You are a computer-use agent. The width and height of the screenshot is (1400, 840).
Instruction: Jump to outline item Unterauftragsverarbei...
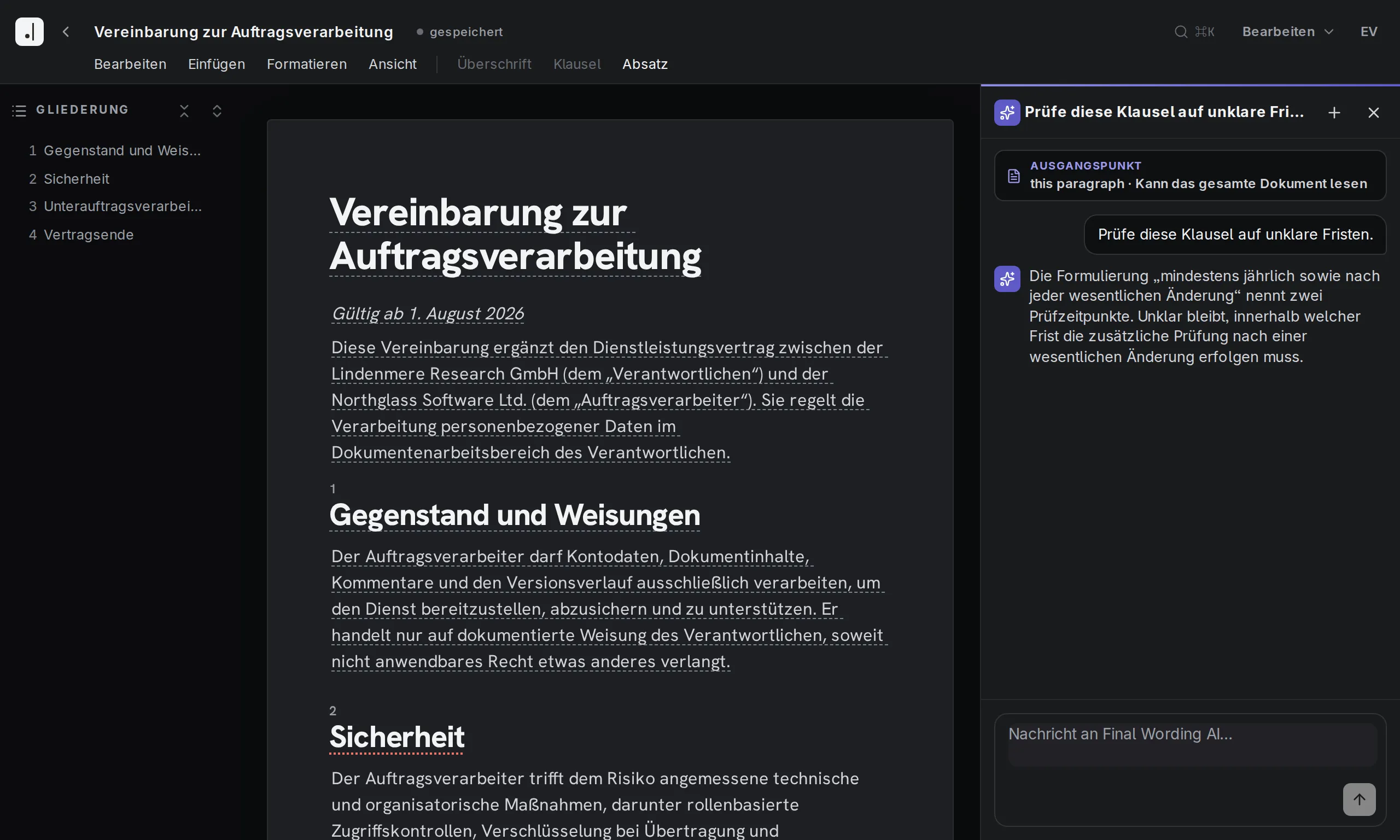[115, 206]
